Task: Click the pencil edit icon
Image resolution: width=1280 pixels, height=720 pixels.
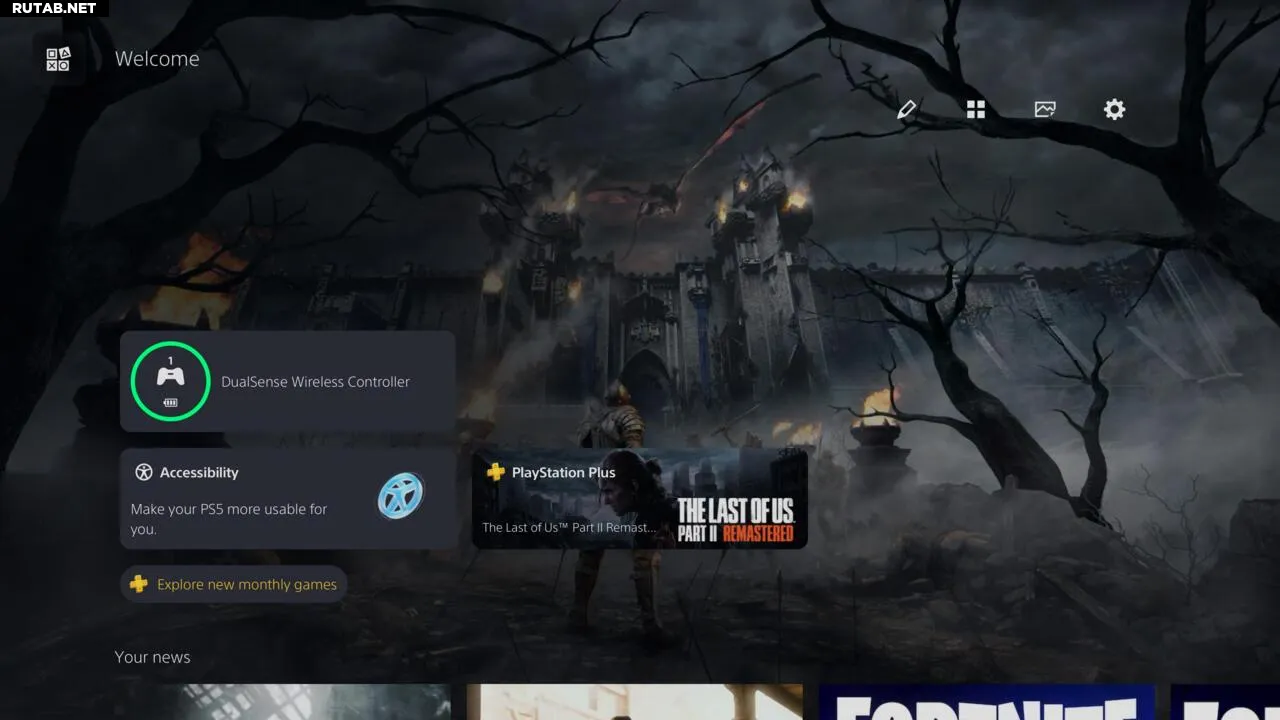Action: 907,109
